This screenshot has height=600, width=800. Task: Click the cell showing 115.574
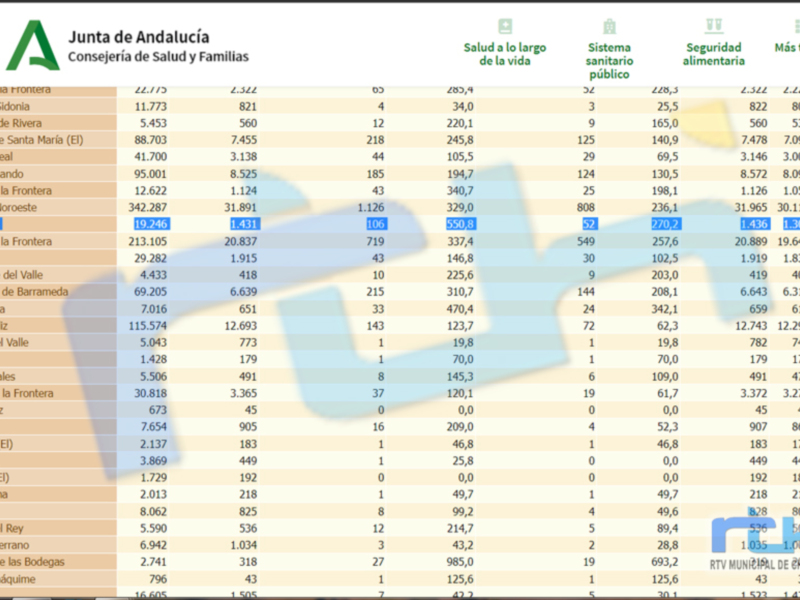(x=150, y=326)
